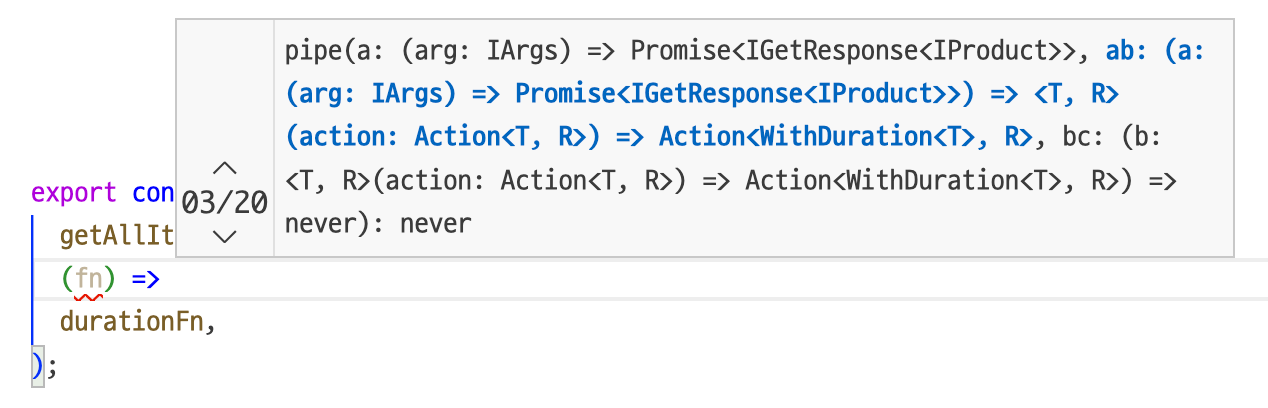Click the arrow => after (fn)
Viewport: 1268px width, 408px height.
tap(146, 279)
